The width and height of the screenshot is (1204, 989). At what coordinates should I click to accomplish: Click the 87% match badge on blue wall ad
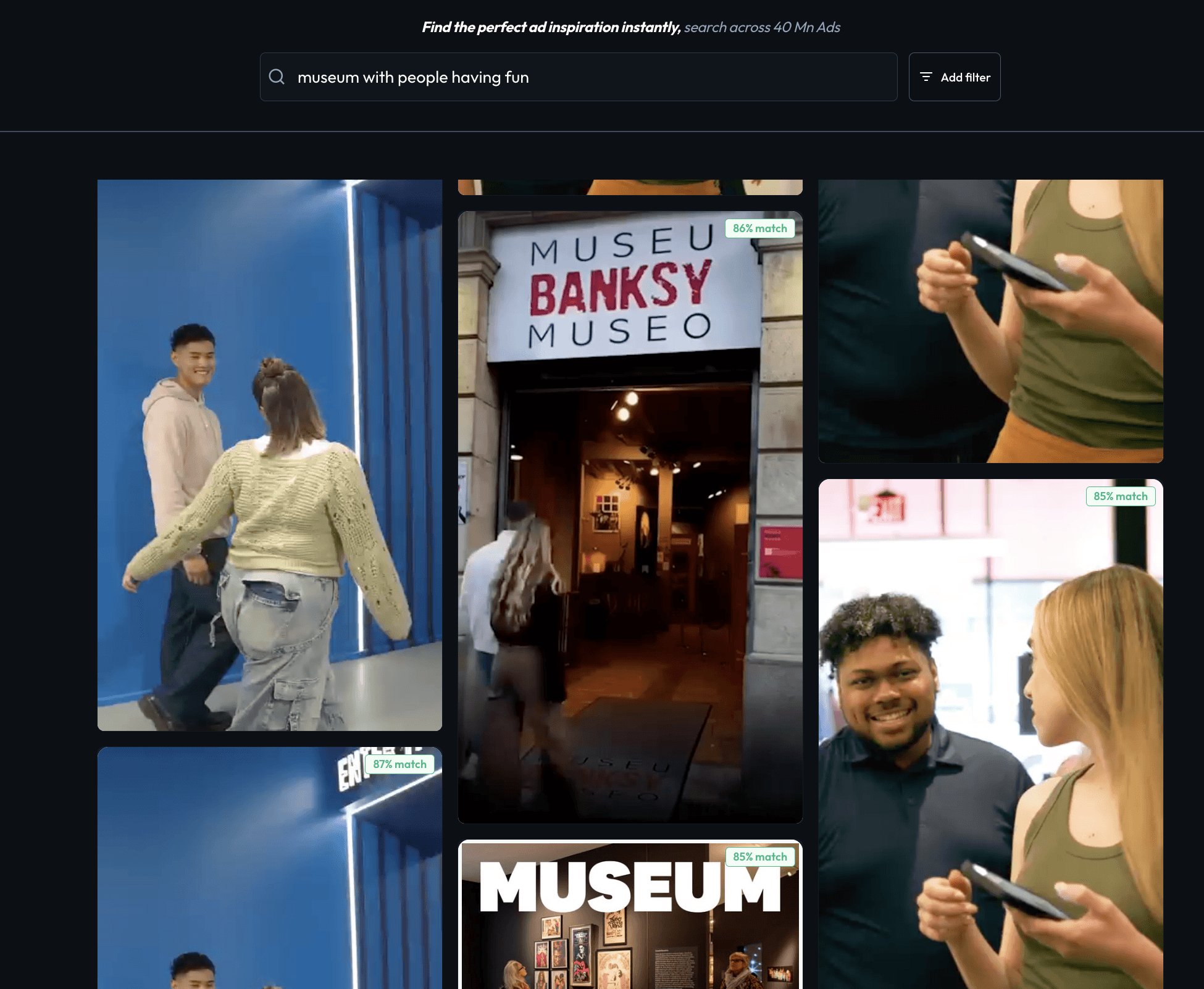click(x=399, y=764)
